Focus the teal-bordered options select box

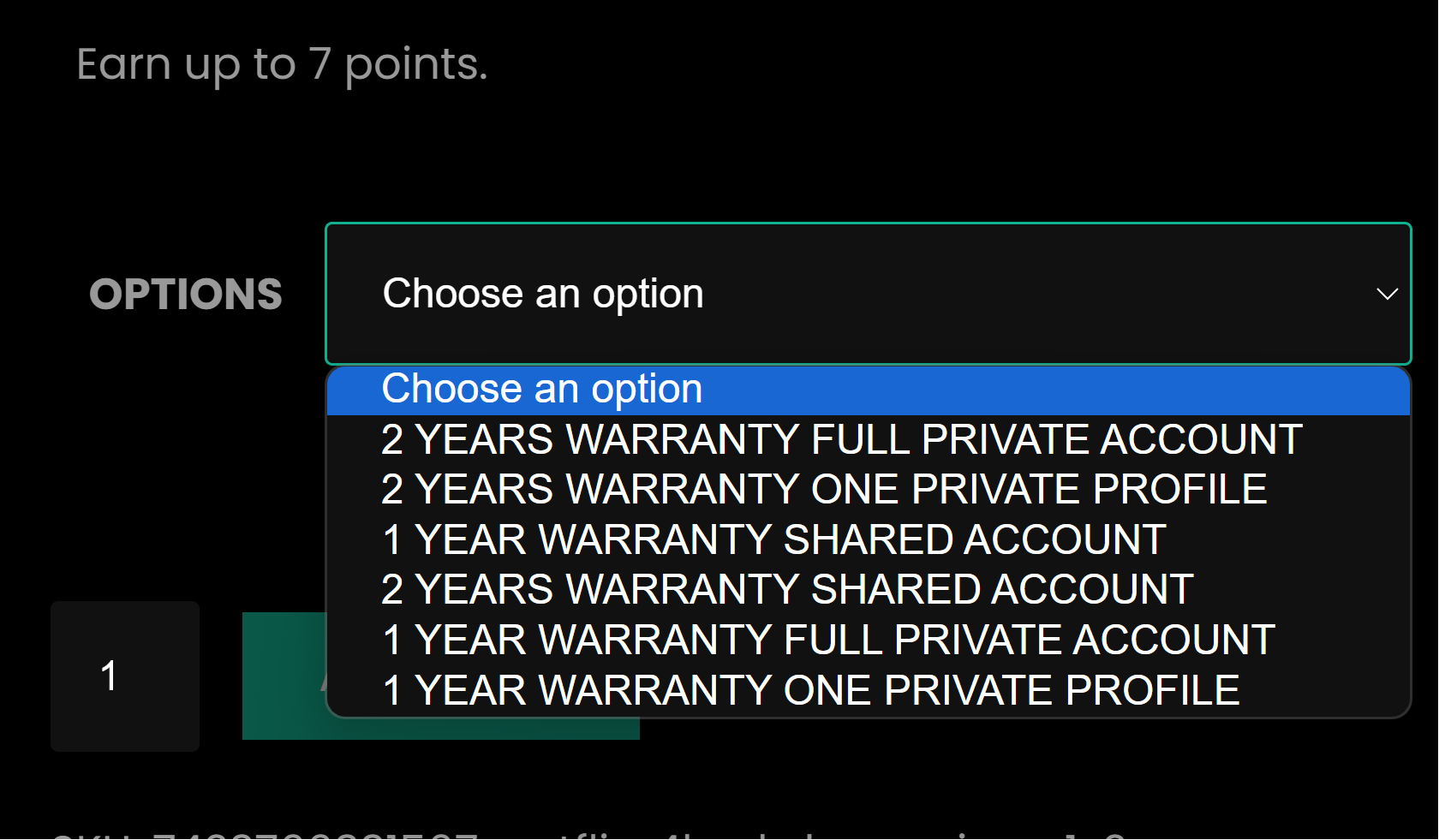click(867, 294)
